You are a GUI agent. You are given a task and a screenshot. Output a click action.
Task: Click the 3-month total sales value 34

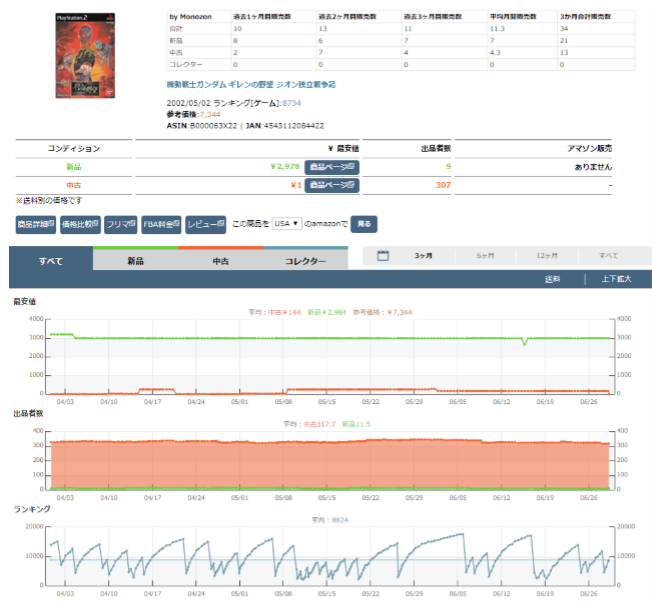(564, 29)
